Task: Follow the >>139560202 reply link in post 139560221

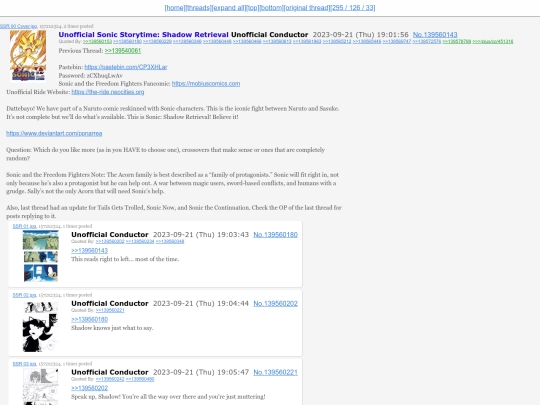Action: tap(90, 388)
